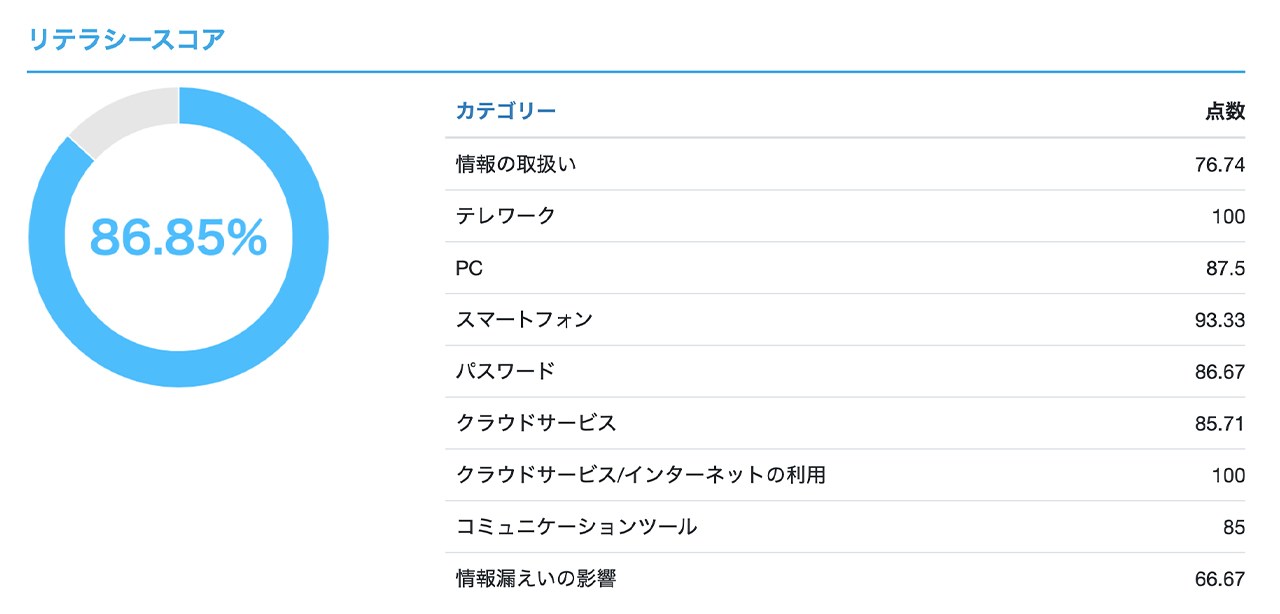Select the テレワーク category row
The image size is (1280, 614).
(846, 216)
